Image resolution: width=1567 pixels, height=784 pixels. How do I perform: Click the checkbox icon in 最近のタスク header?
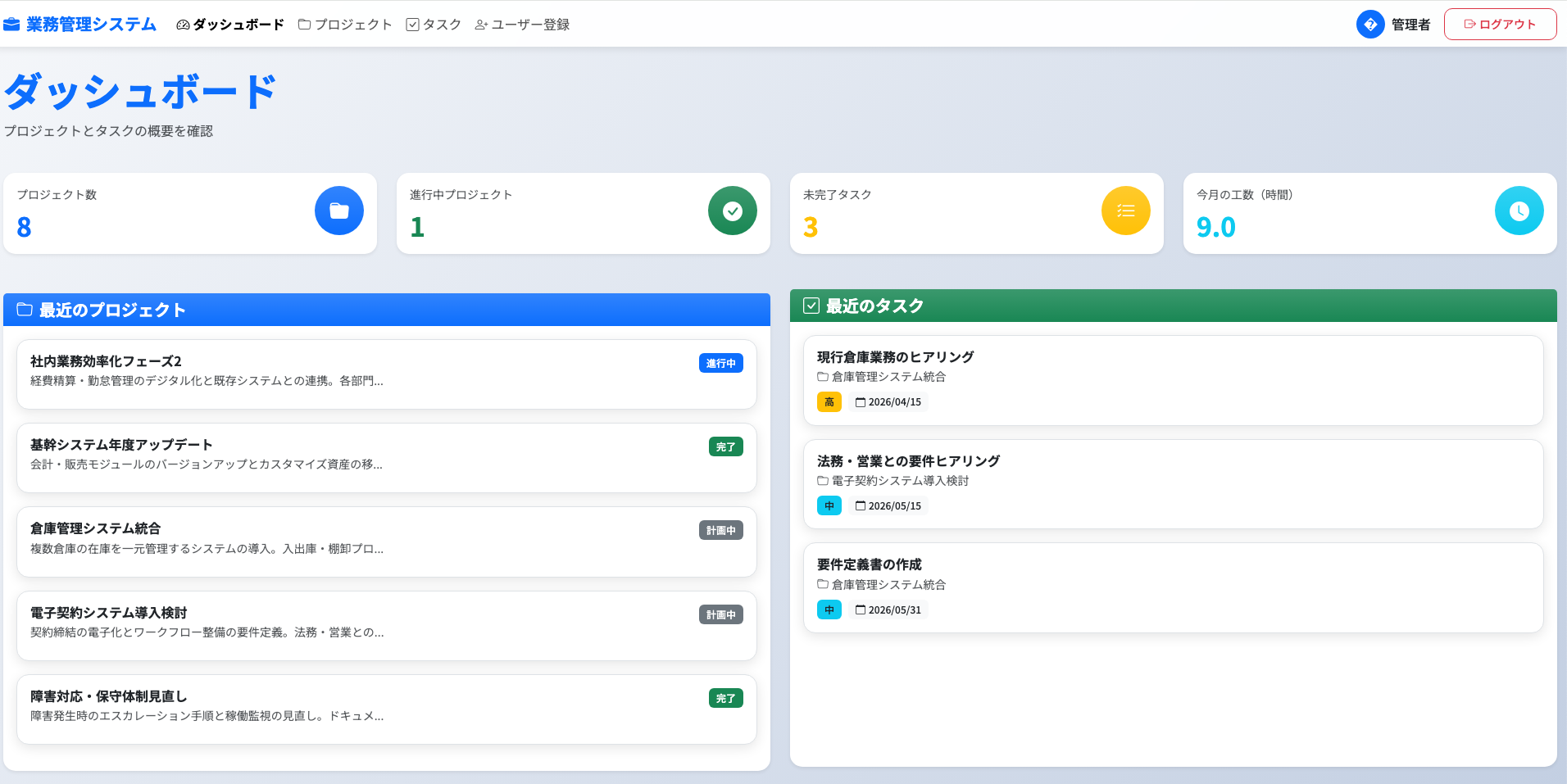click(x=810, y=306)
